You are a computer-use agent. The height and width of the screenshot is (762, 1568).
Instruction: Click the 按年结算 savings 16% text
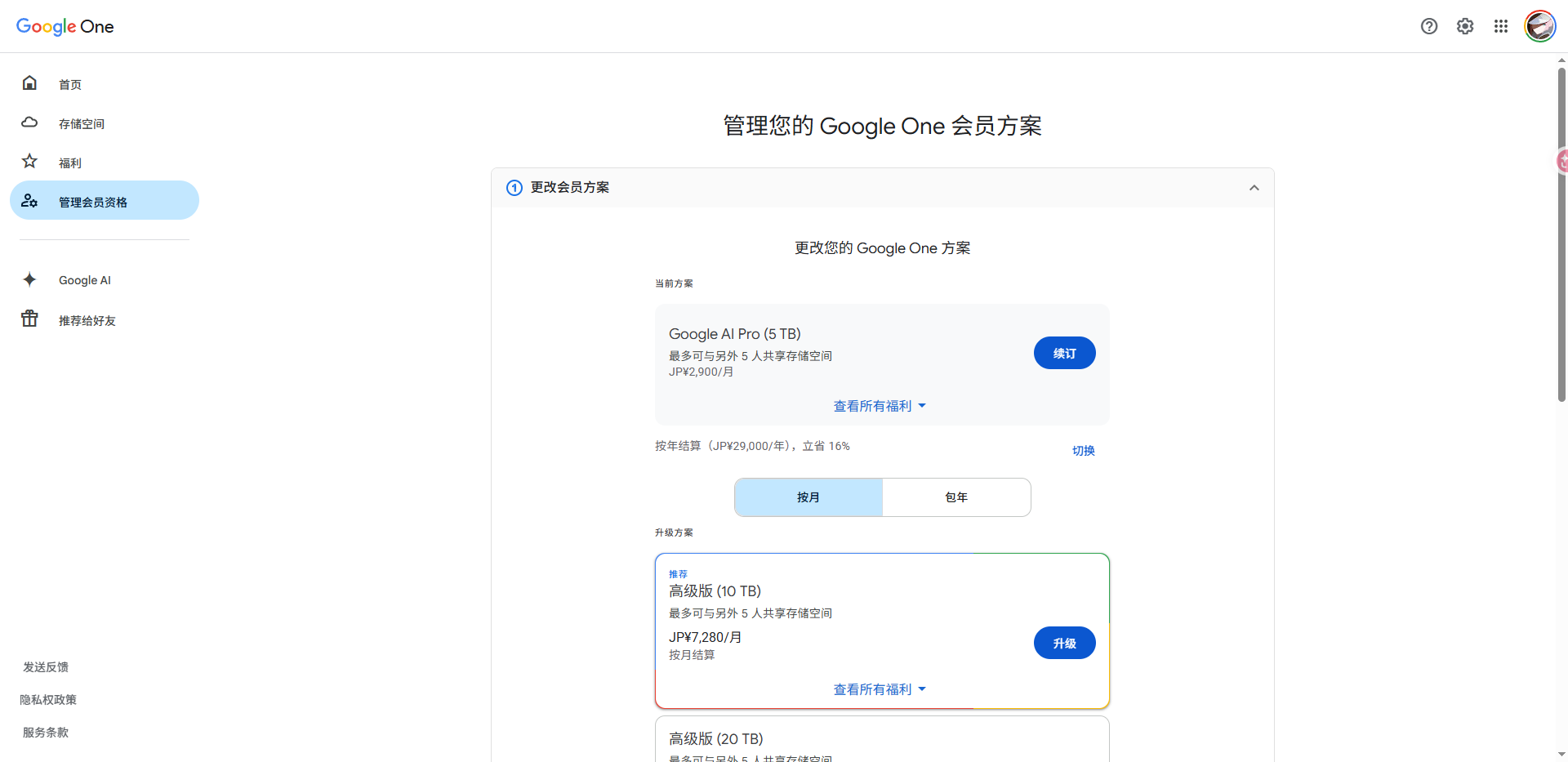[x=752, y=446]
